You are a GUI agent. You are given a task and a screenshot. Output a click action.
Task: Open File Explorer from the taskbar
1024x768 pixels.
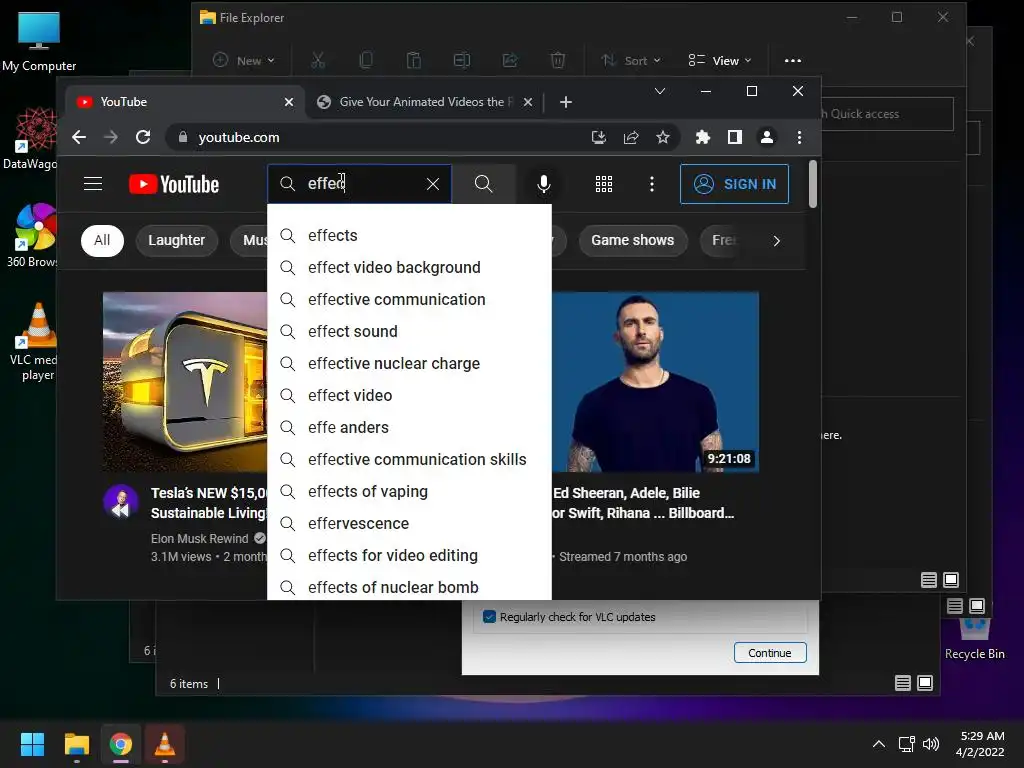click(x=76, y=744)
